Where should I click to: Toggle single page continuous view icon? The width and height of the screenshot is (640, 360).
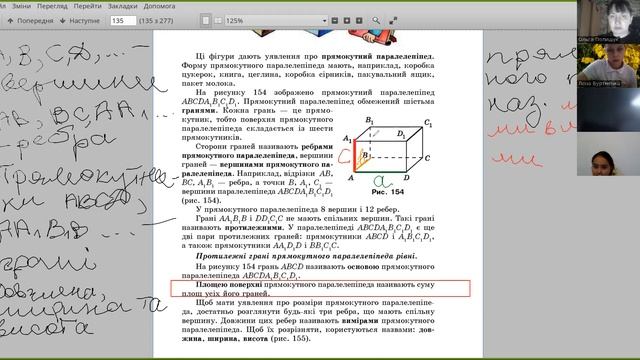tap(206, 20)
